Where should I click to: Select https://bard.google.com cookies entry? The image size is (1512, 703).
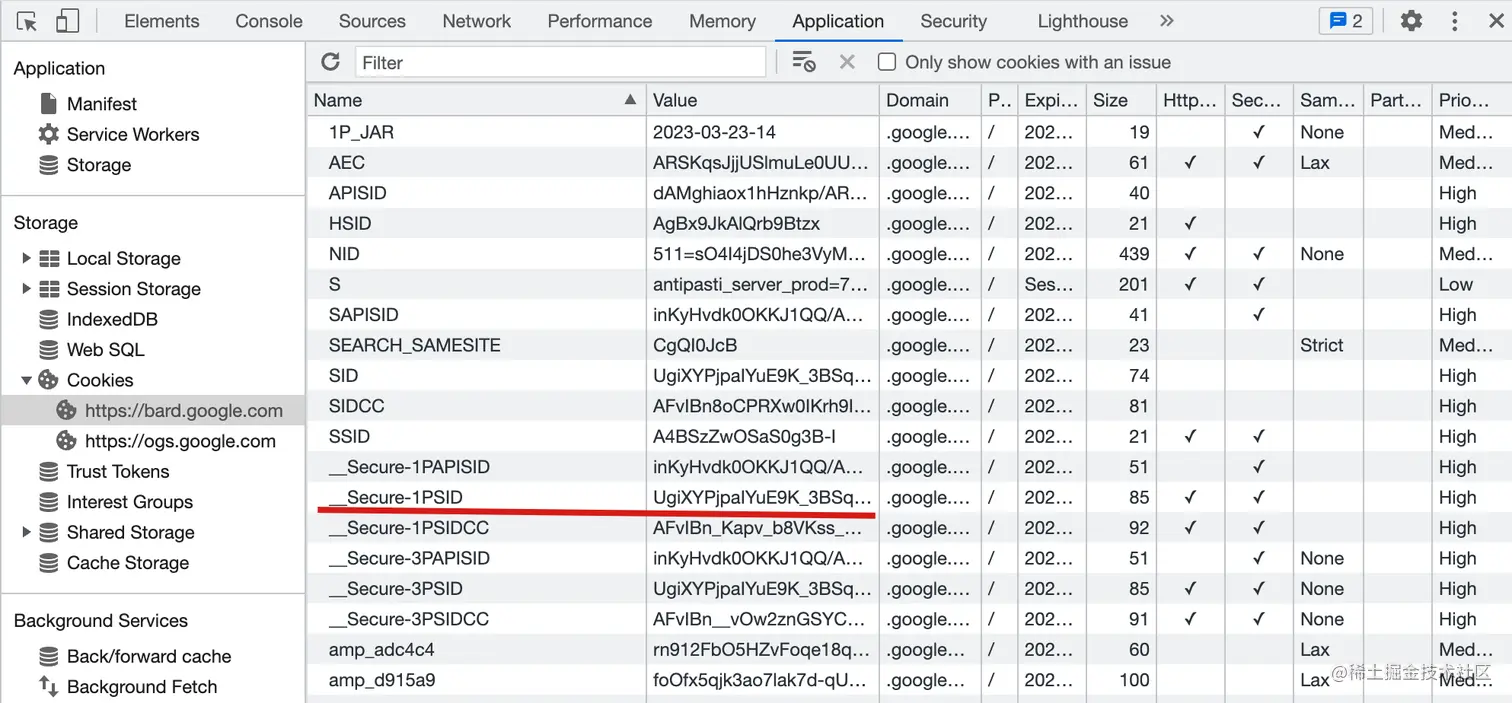tap(153, 411)
